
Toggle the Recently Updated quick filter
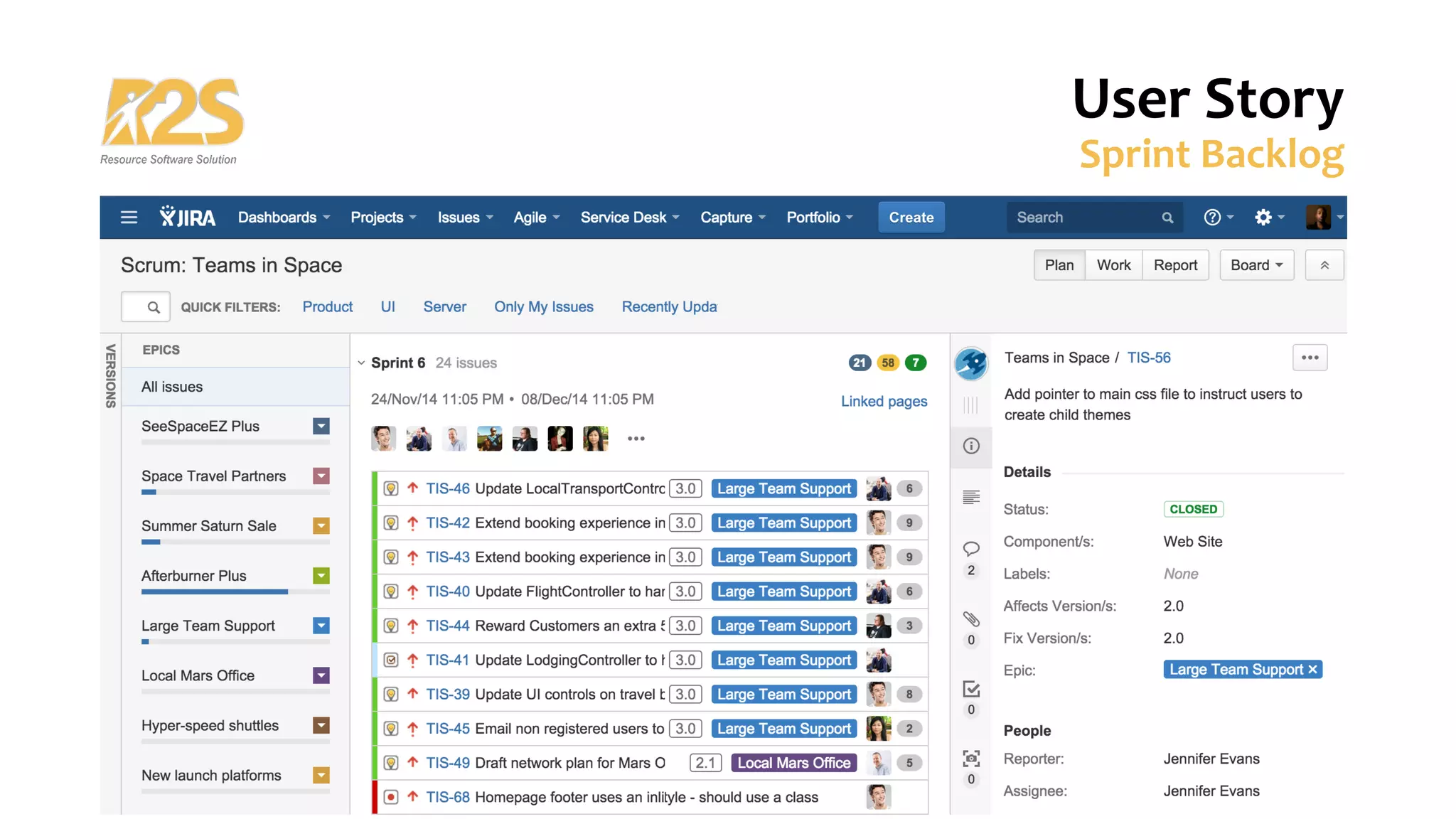(x=669, y=306)
